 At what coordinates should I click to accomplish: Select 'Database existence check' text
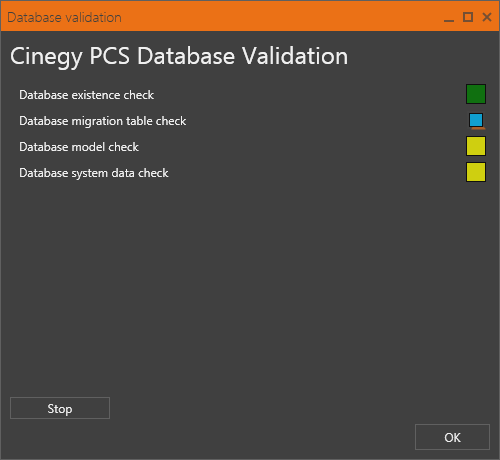[87, 95]
